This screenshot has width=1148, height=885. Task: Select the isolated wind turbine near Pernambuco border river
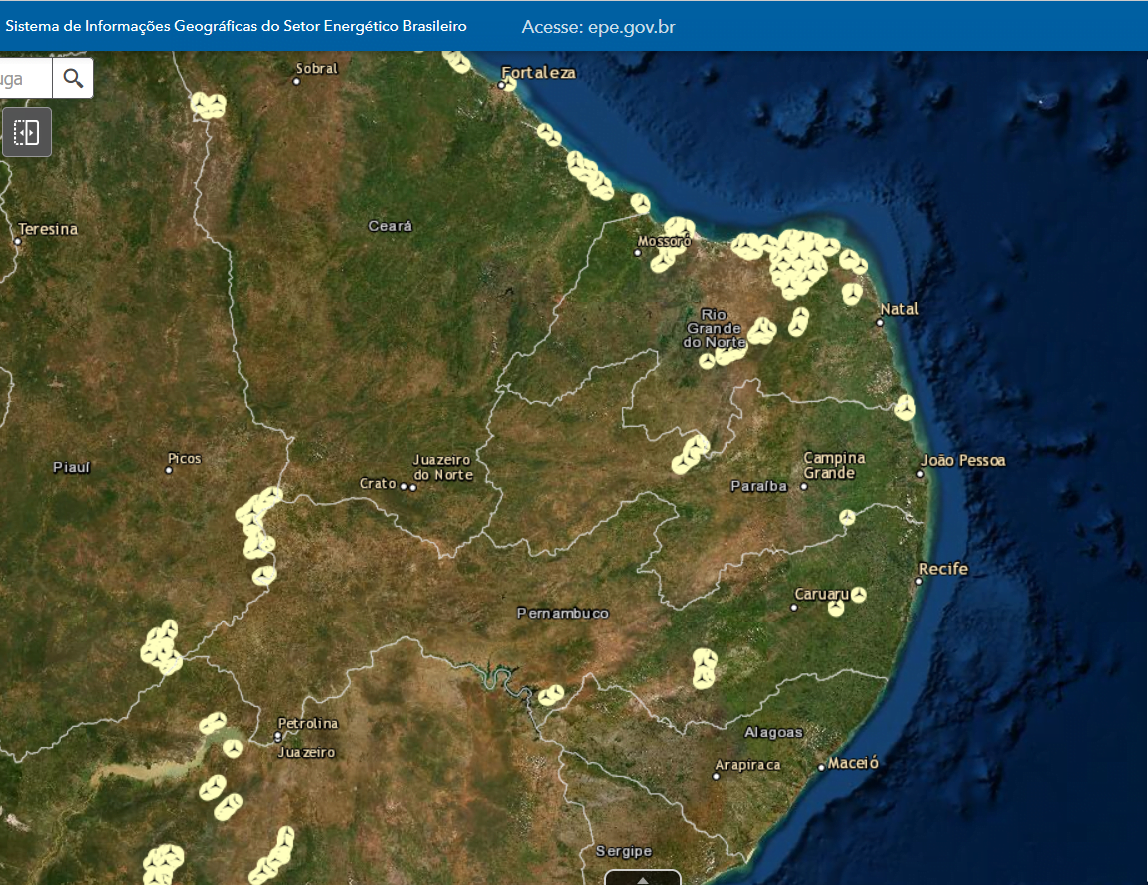[x=548, y=693]
